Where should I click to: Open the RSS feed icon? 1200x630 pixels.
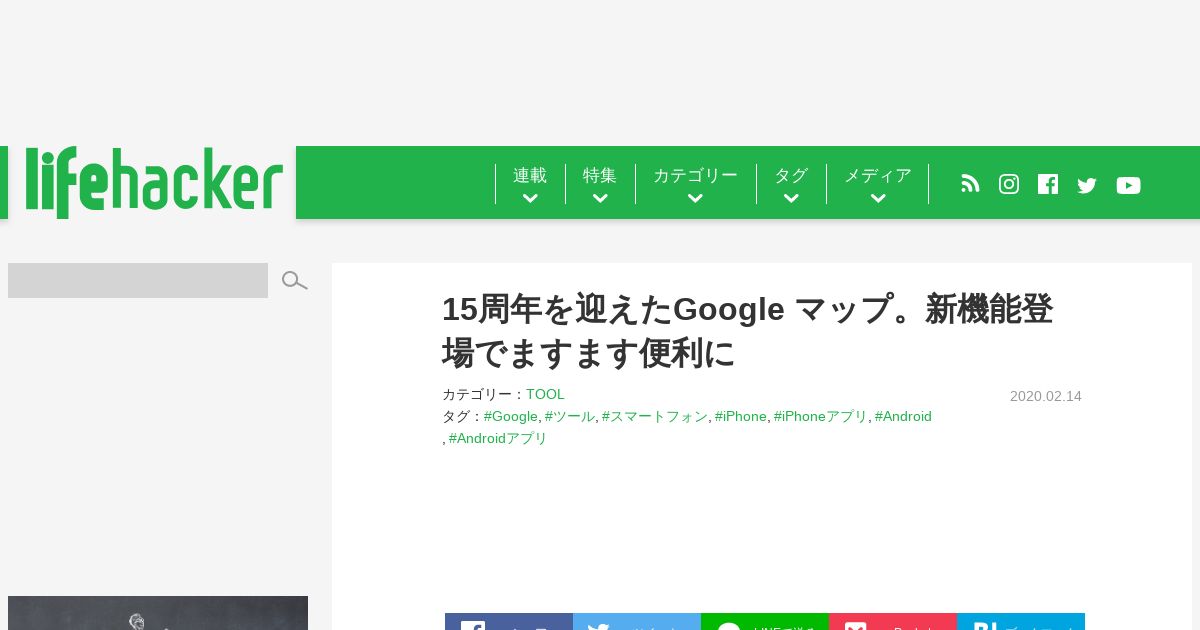970,184
